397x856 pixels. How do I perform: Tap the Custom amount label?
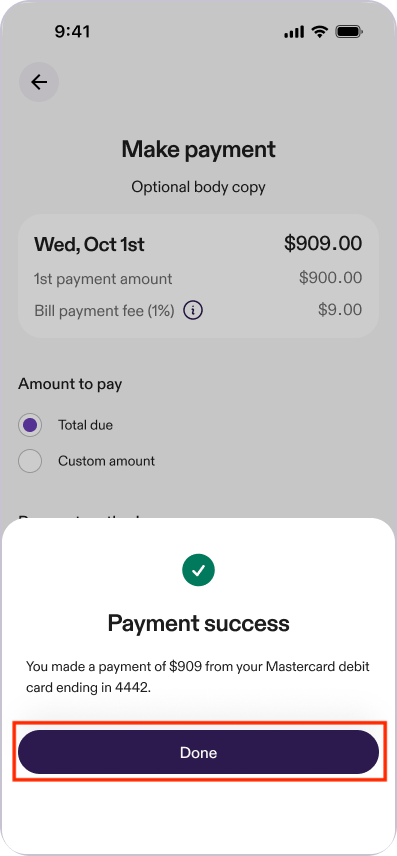pyautogui.click(x=106, y=461)
